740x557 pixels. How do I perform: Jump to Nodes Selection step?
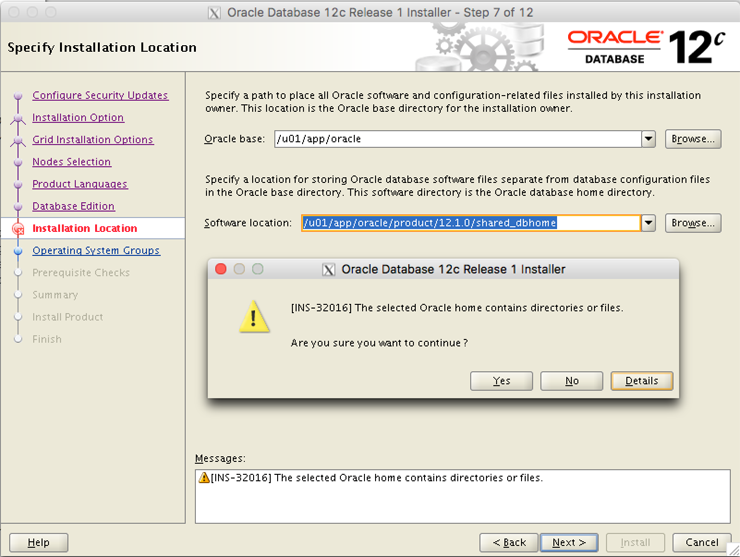click(x=71, y=162)
